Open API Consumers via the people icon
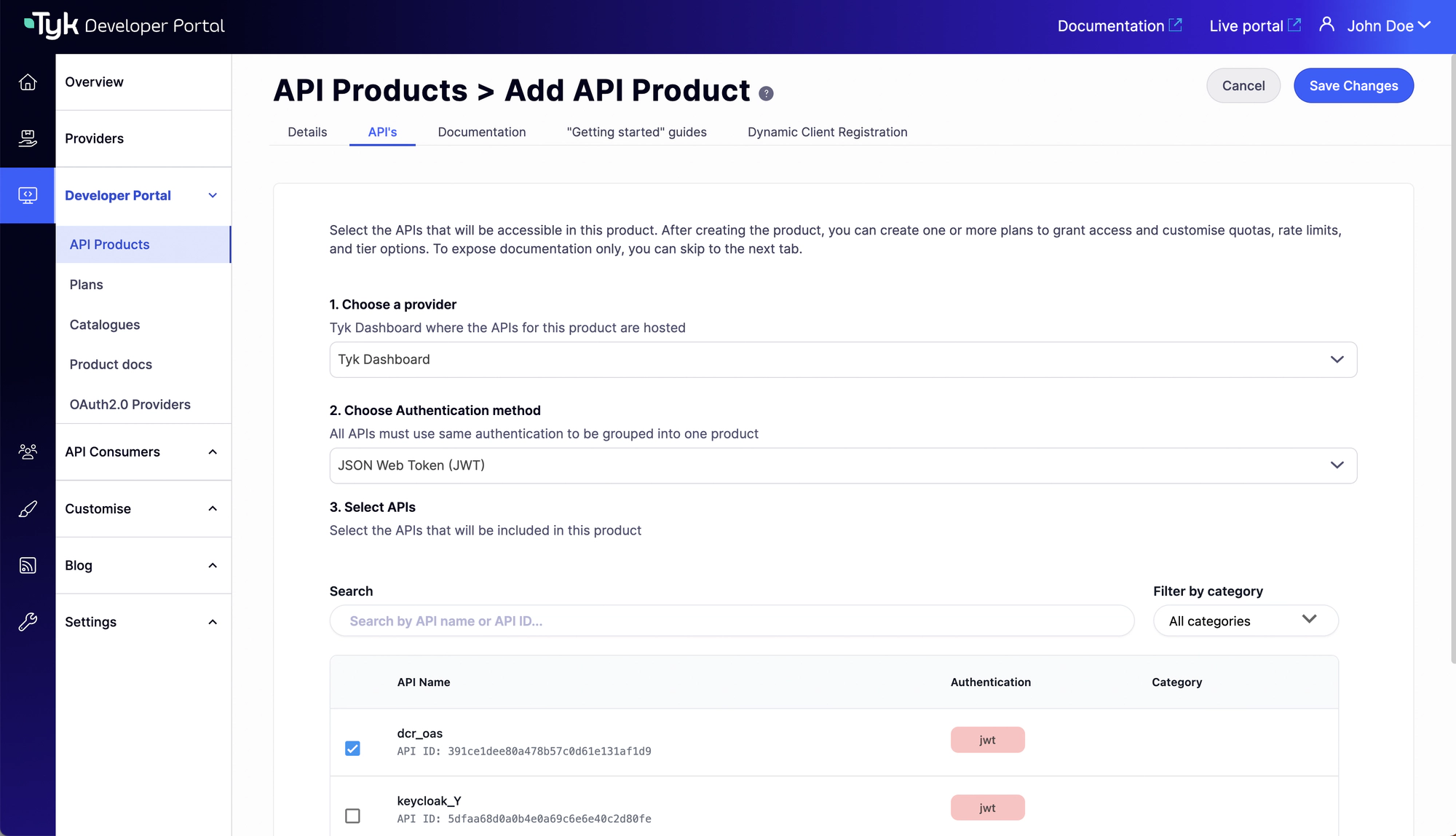Screen dimensions: 1456x836 (28, 451)
